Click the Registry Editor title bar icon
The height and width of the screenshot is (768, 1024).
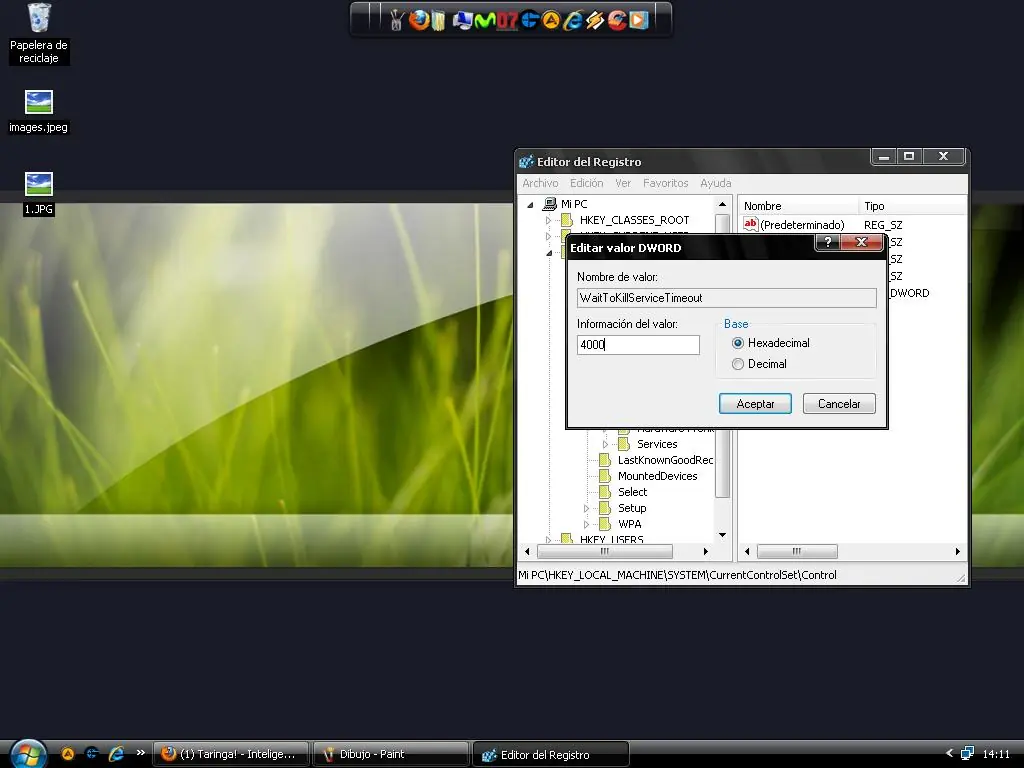526,161
